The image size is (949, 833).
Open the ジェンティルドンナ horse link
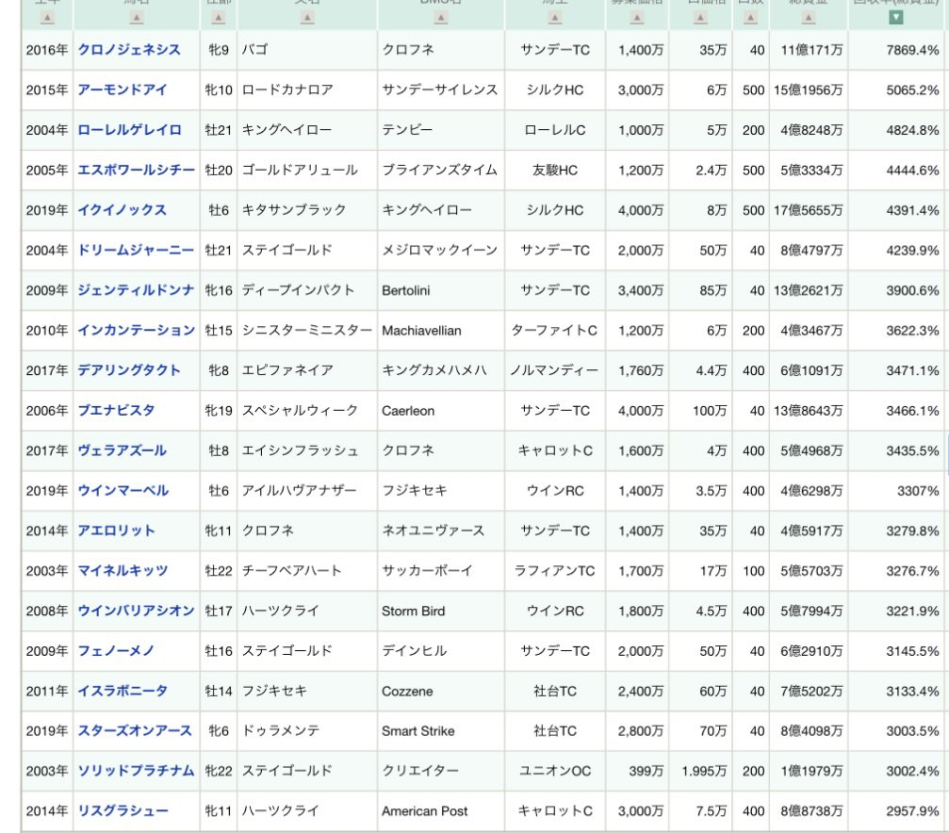point(136,290)
